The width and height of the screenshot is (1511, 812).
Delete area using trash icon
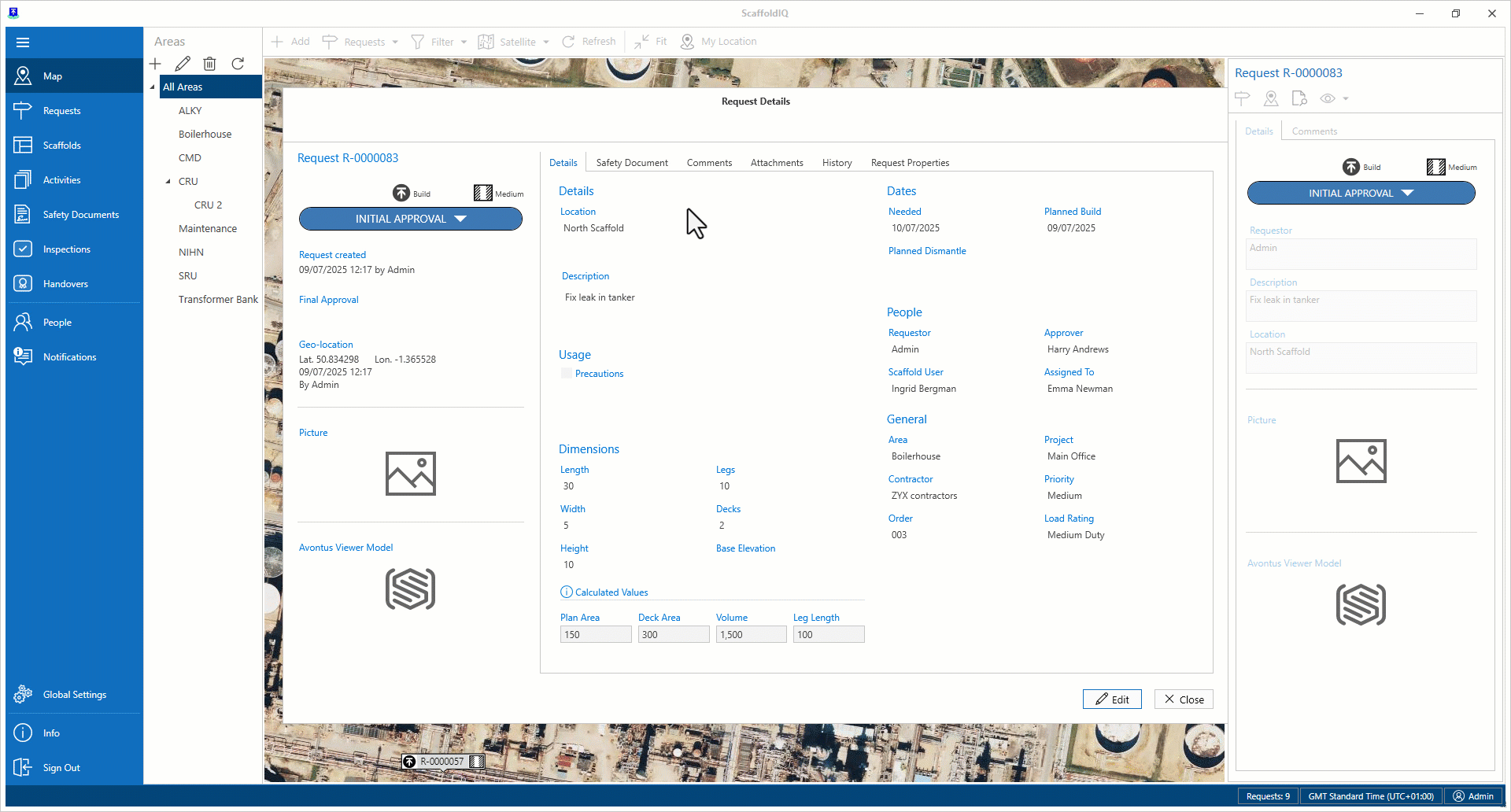coord(209,64)
